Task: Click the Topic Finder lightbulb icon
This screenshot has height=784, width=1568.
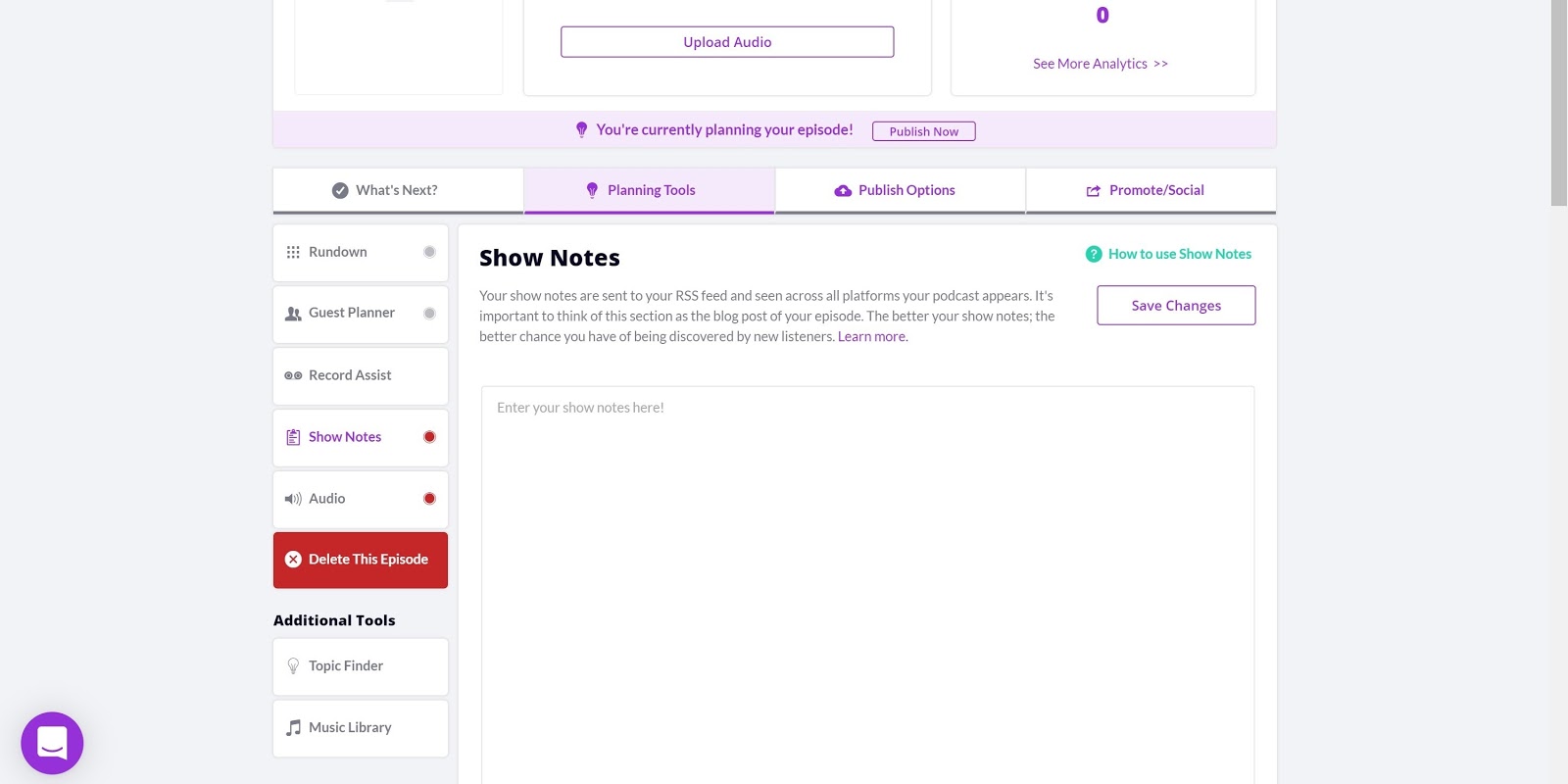Action: click(x=293, y=665)
